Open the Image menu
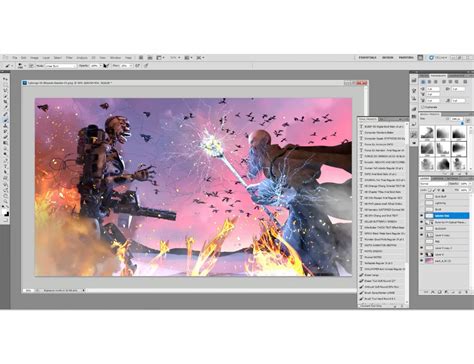Screen dimensions: 474x364 click(34, 58)
